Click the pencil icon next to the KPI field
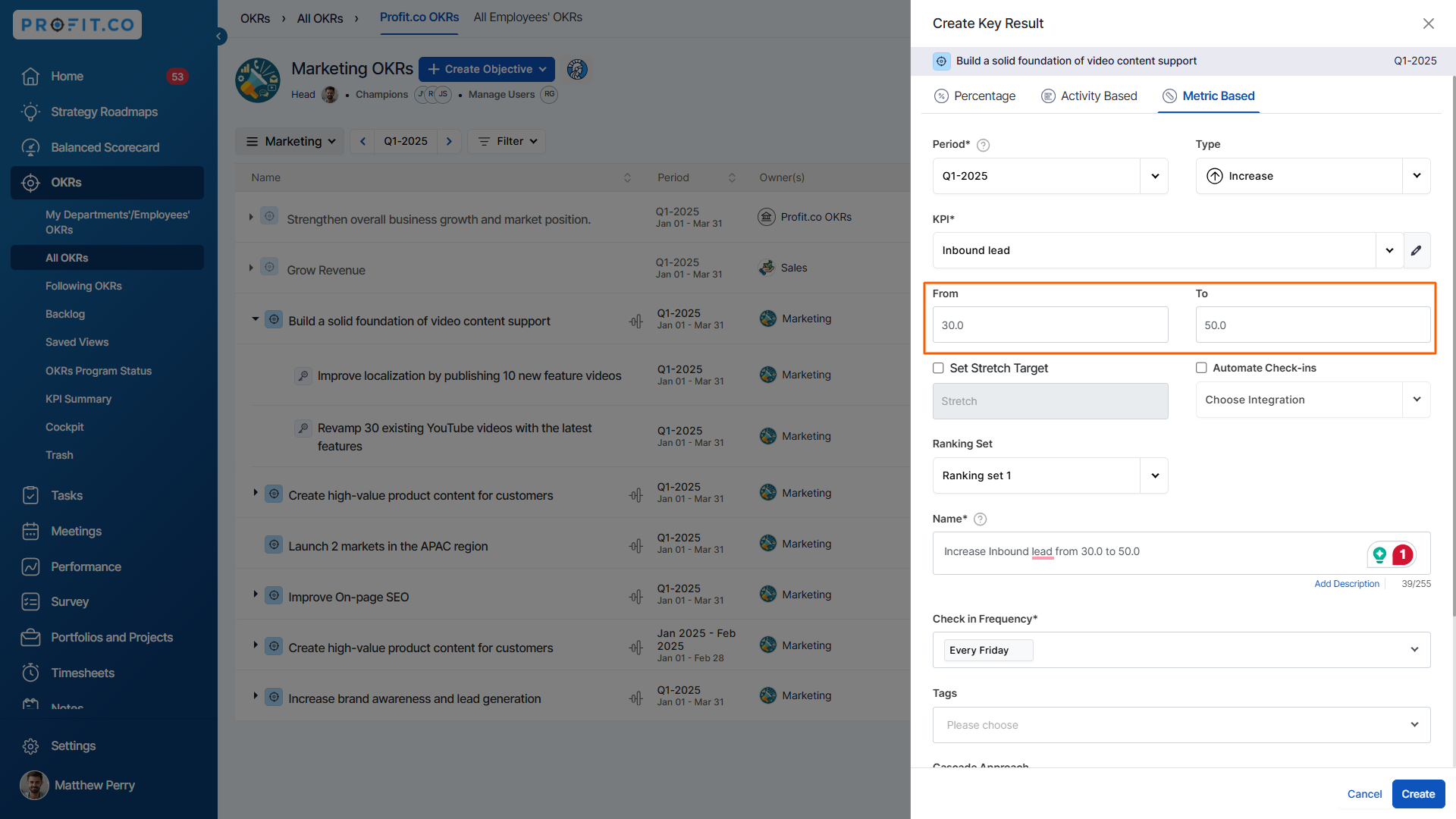Image resolution: width=1456 pixels, height=819 pixels. coord(1416,250)
